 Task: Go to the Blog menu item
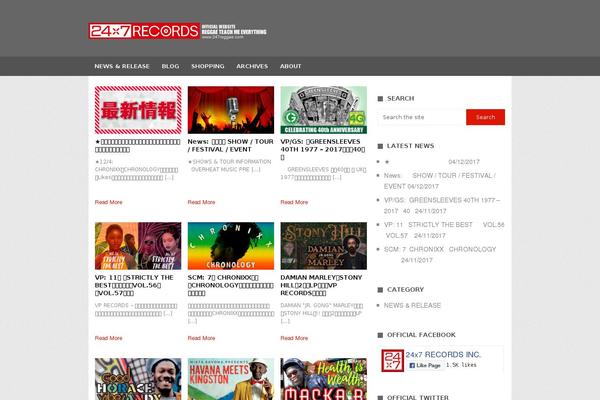pyautogui.click(x=170, y=66)
